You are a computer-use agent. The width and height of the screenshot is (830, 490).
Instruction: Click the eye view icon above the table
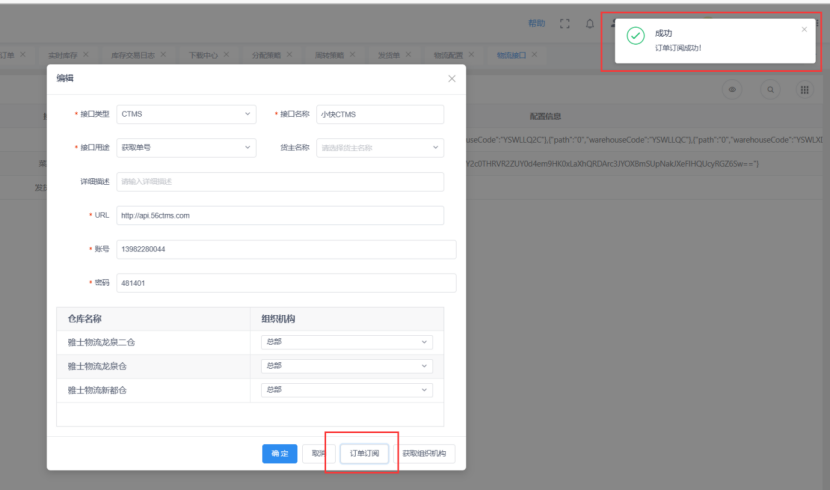(732, 89)
